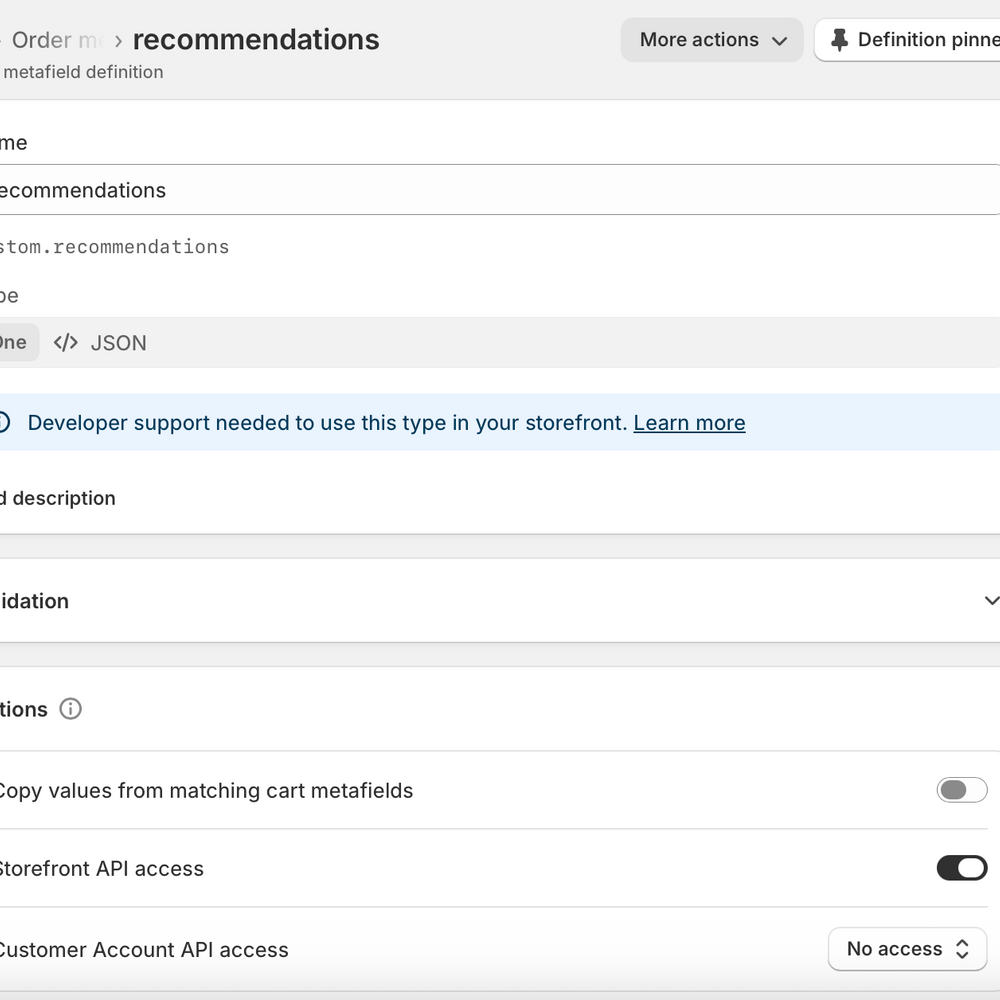Click the pin icon in Definition pinned
The width and height of the screenshot is (1000, 1000).
pyautogui.click(x=839, y=40)
